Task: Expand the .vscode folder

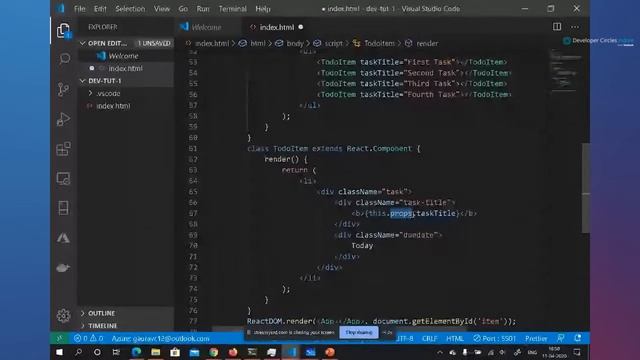Action: [108, 93]
